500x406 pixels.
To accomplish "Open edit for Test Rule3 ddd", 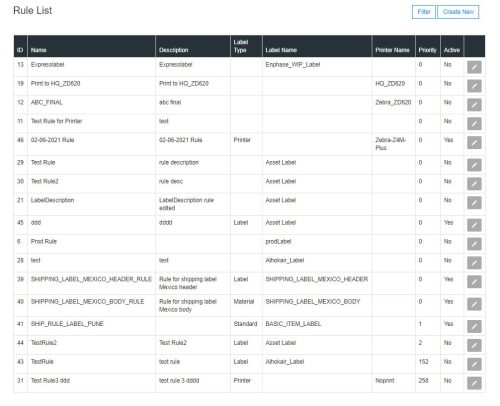I will (474, 383).
